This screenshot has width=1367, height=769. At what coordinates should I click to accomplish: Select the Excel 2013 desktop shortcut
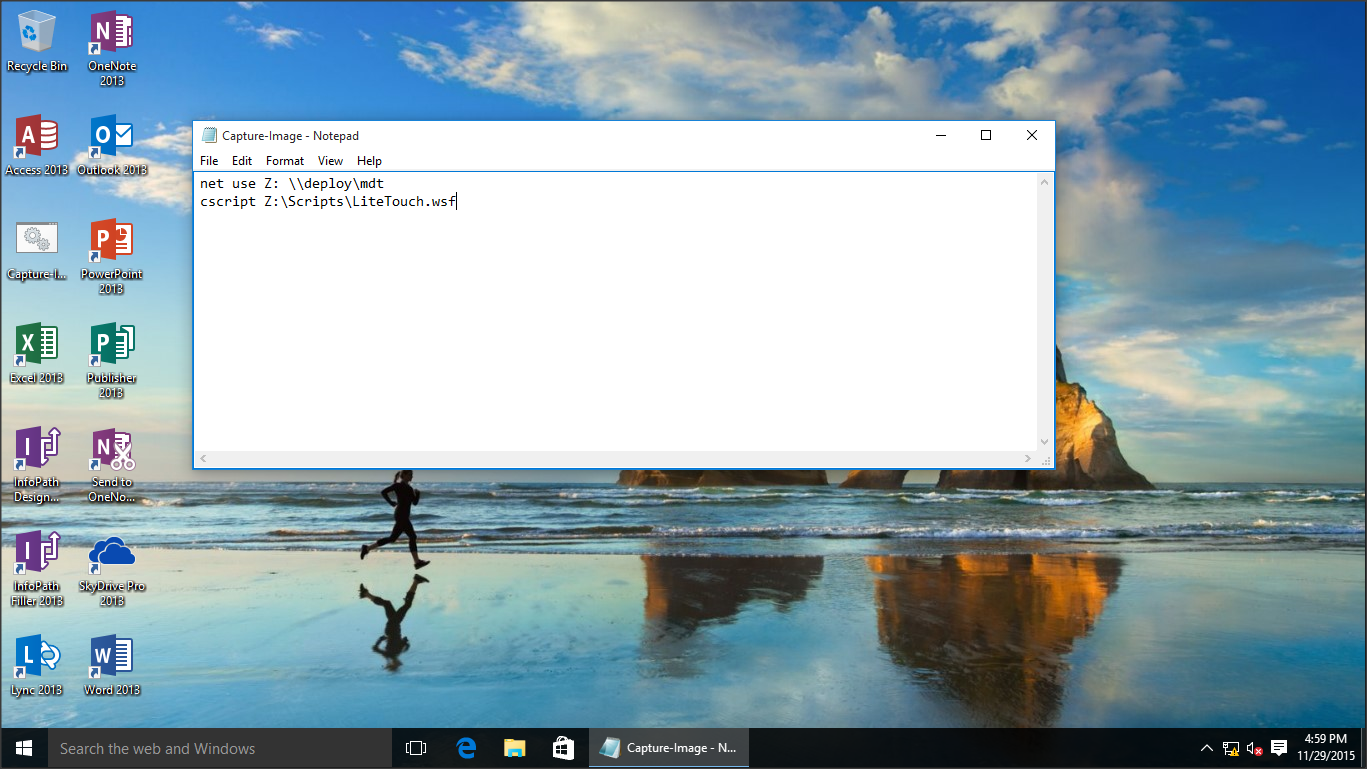[x=37, y=347]
